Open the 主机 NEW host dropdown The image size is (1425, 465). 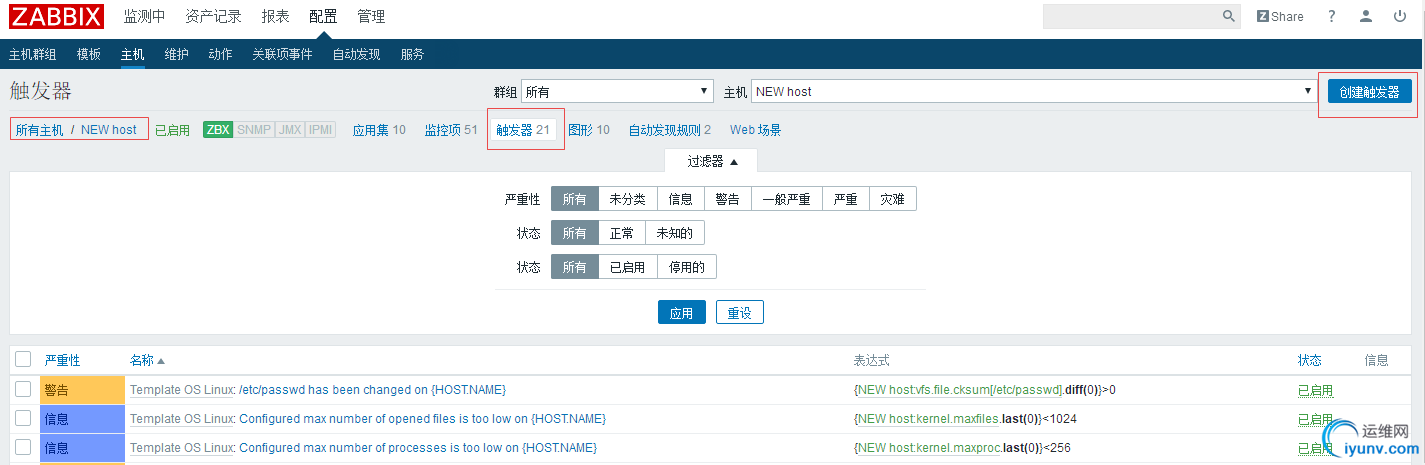(x=1034, y=92)
